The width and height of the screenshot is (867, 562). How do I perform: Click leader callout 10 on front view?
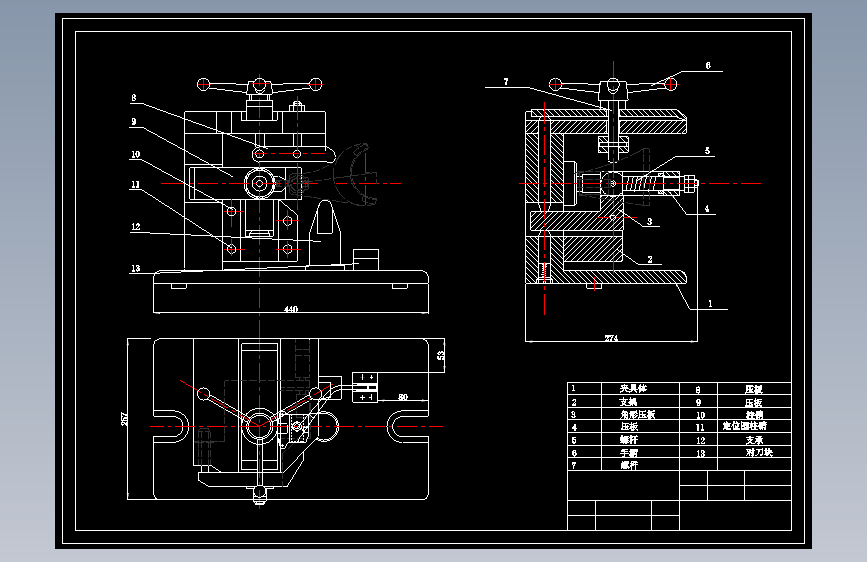[x=135, y=154]
